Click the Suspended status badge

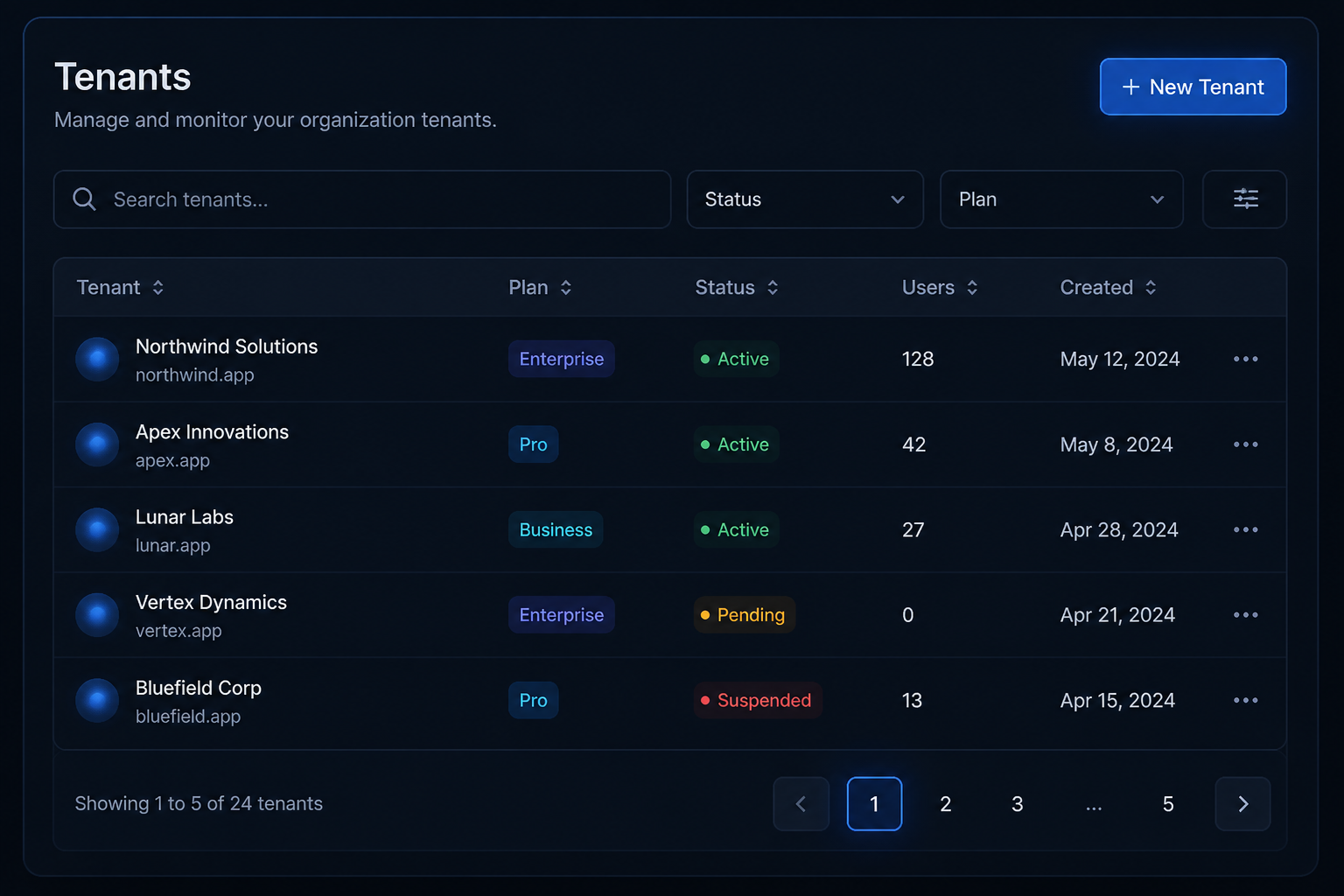point(758,700)
